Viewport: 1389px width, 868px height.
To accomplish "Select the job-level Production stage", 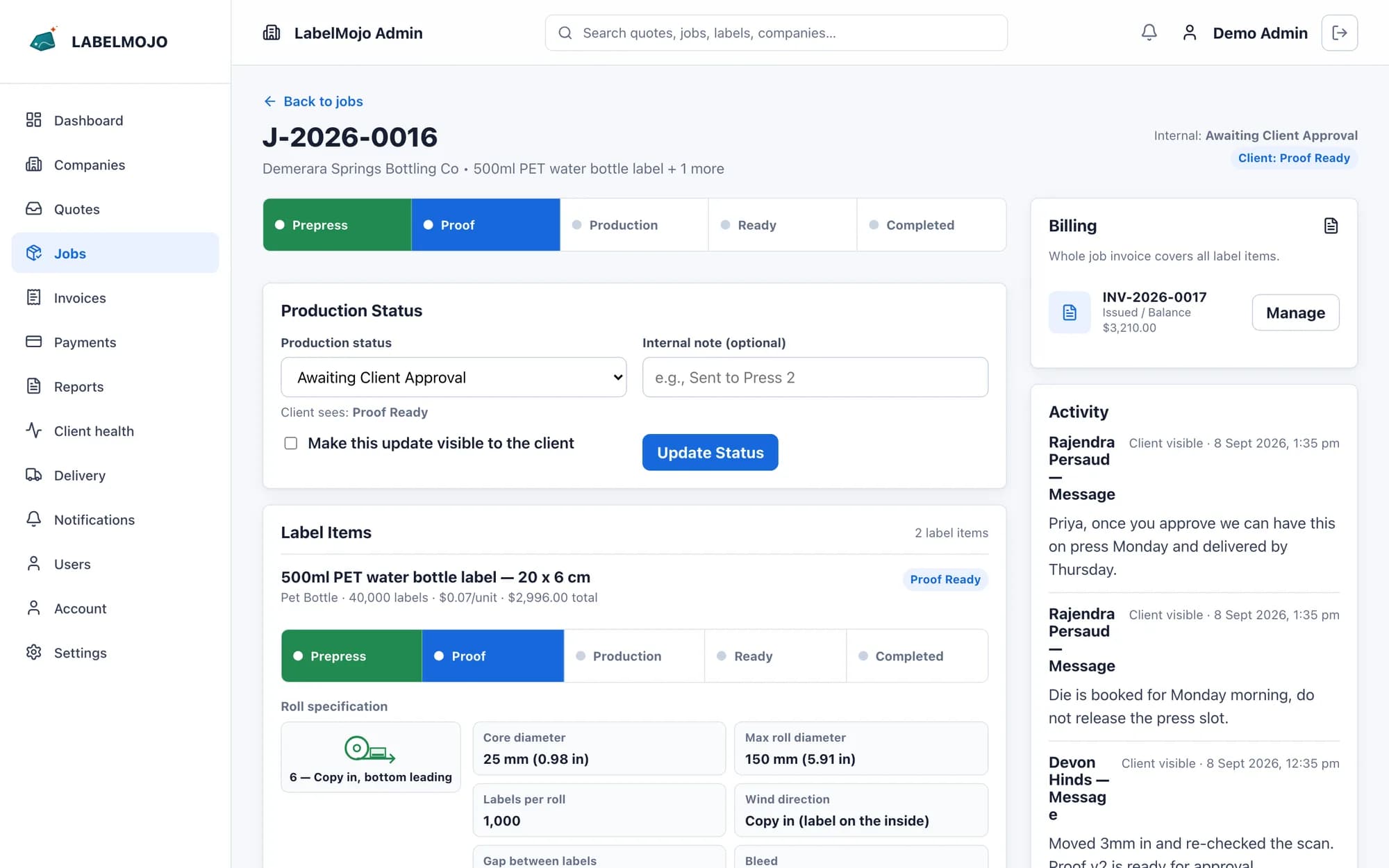I will tap(634, 225).
